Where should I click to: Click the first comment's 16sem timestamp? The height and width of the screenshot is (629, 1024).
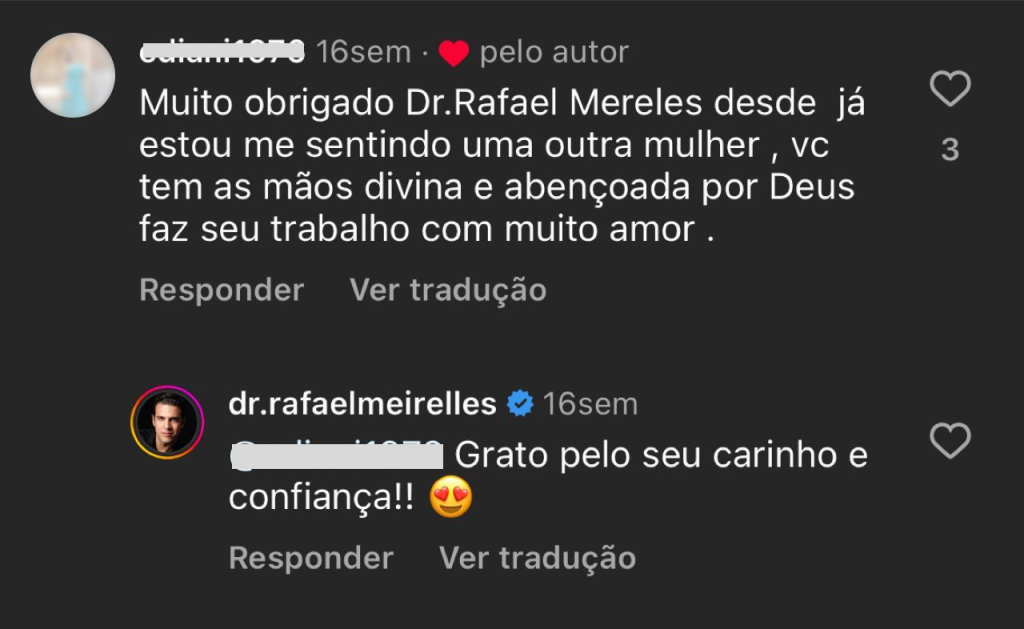click(x=363, y=52)
